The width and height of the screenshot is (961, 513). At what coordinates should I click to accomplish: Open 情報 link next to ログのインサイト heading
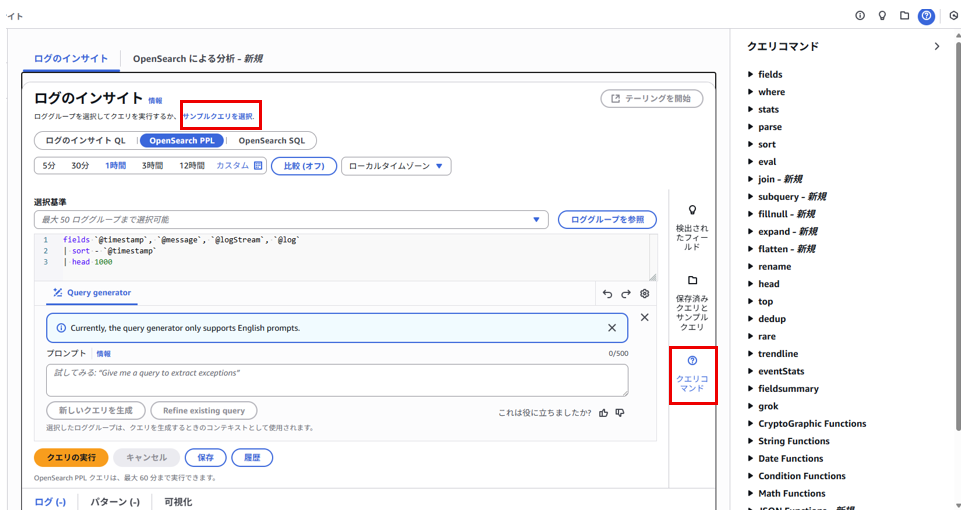coord(156,101)
